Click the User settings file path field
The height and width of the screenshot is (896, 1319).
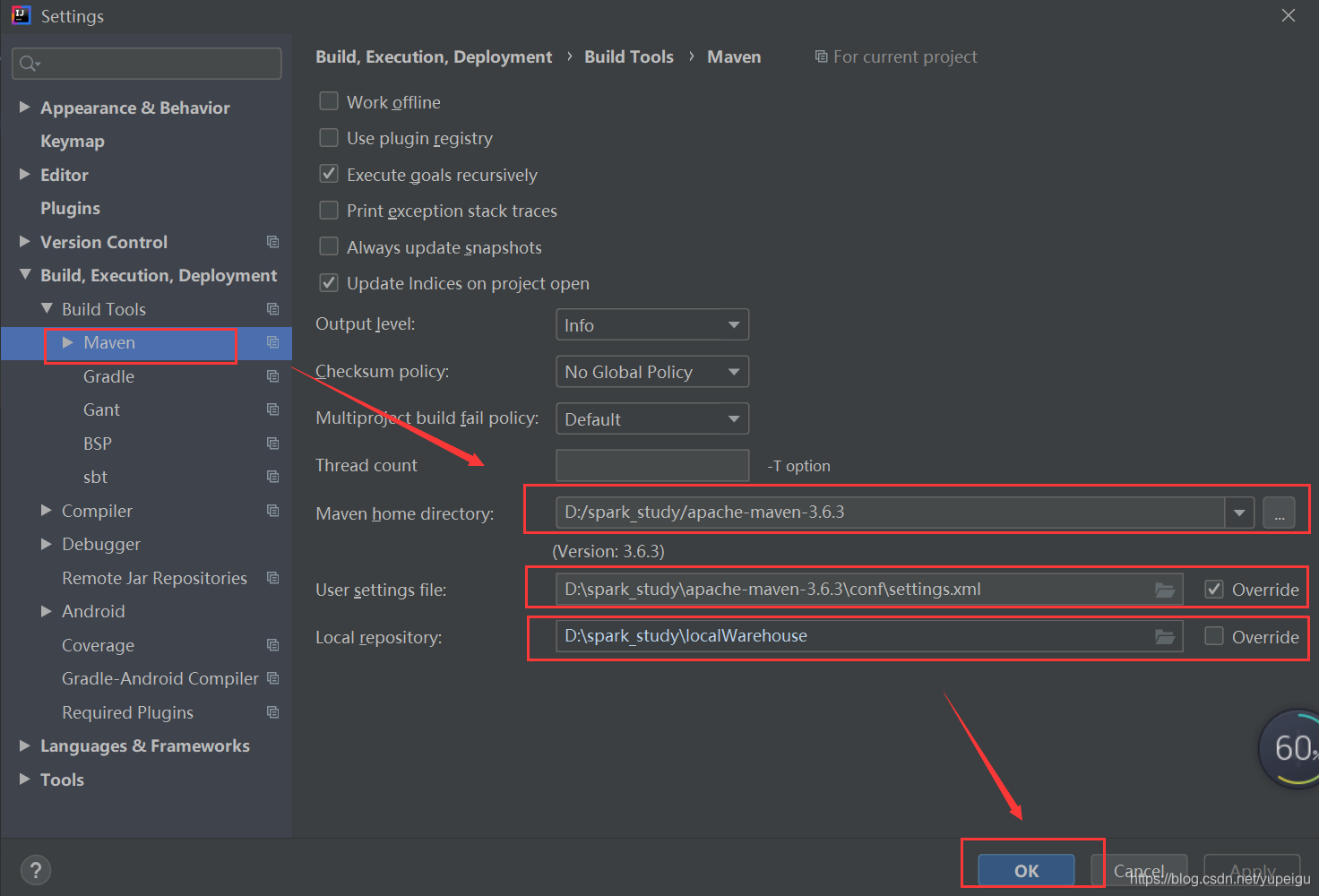coord(869,590)
